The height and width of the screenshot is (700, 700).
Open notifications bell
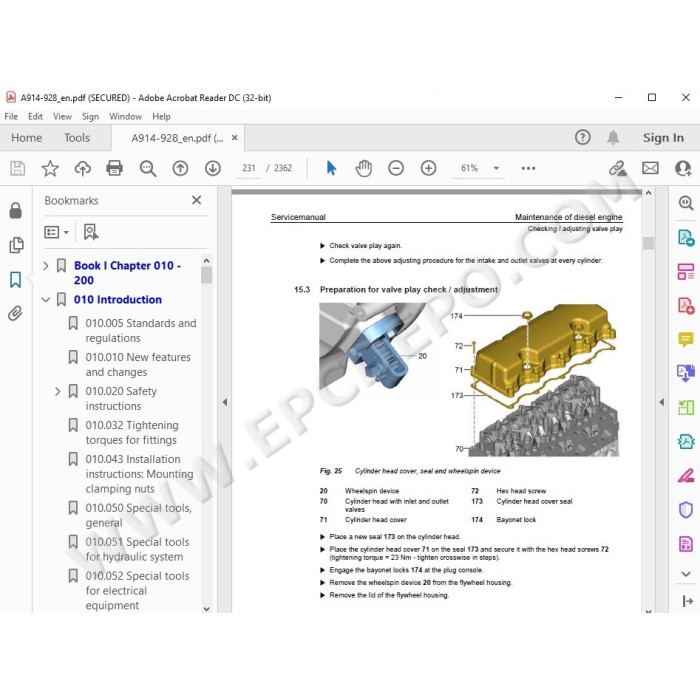(x=613, y=138)
